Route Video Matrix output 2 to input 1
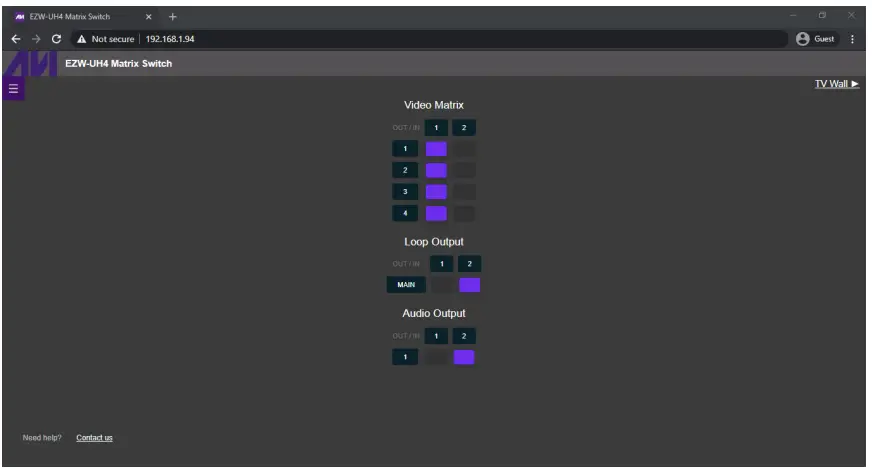 coord(436,170)
